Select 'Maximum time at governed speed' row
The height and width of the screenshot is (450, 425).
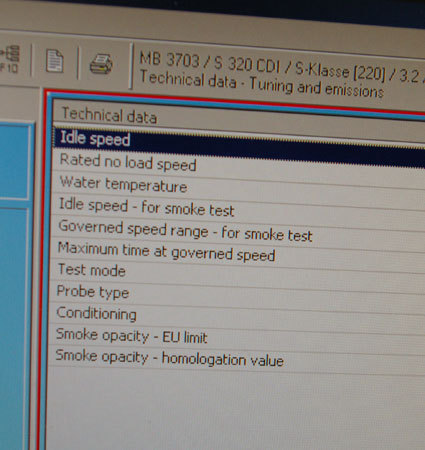click(237, 255)
